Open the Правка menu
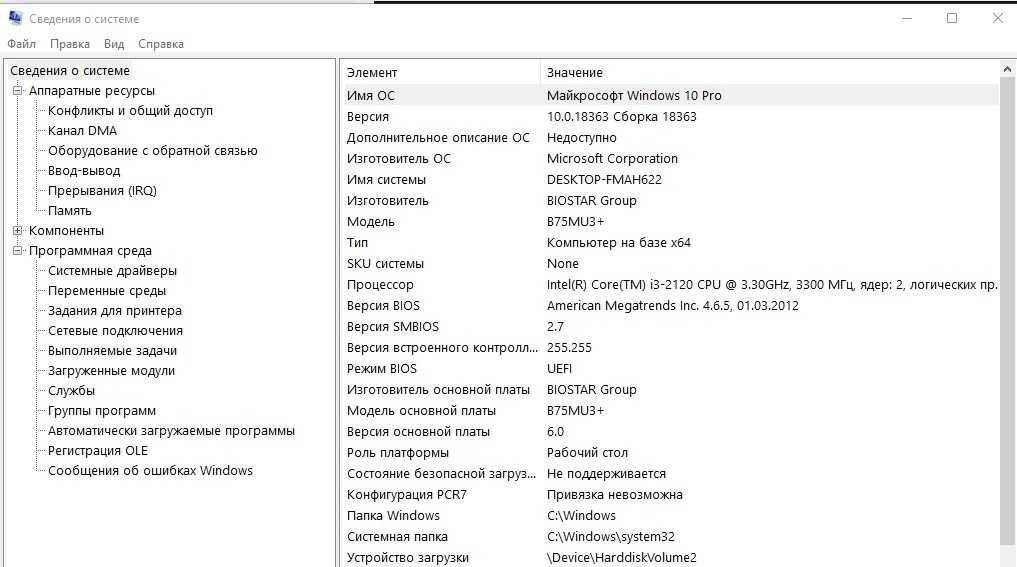 (x=70, y=44)
